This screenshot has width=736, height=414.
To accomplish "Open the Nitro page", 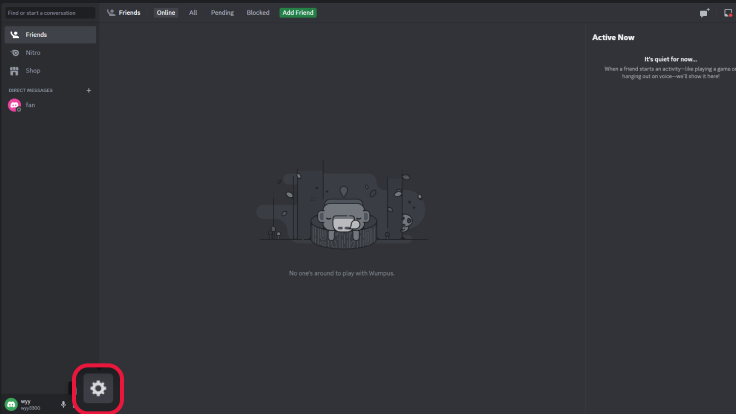I will 50,53.
